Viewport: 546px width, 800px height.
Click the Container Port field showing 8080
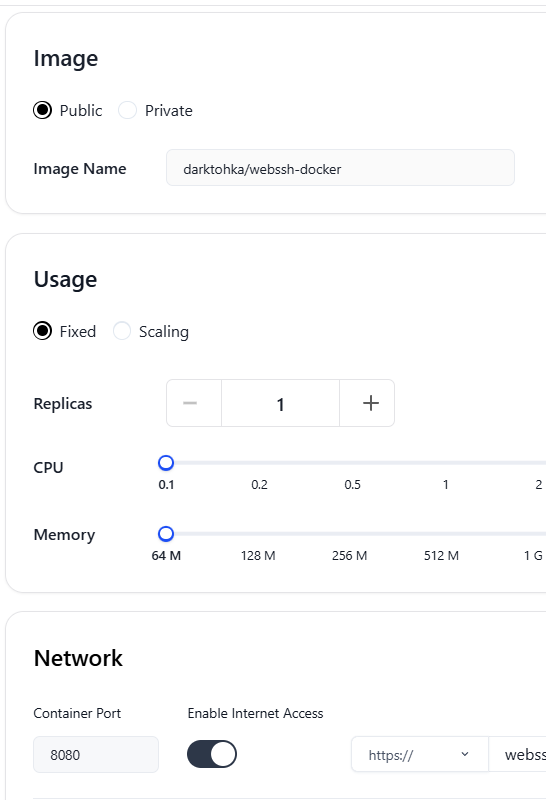pos(96,754)
